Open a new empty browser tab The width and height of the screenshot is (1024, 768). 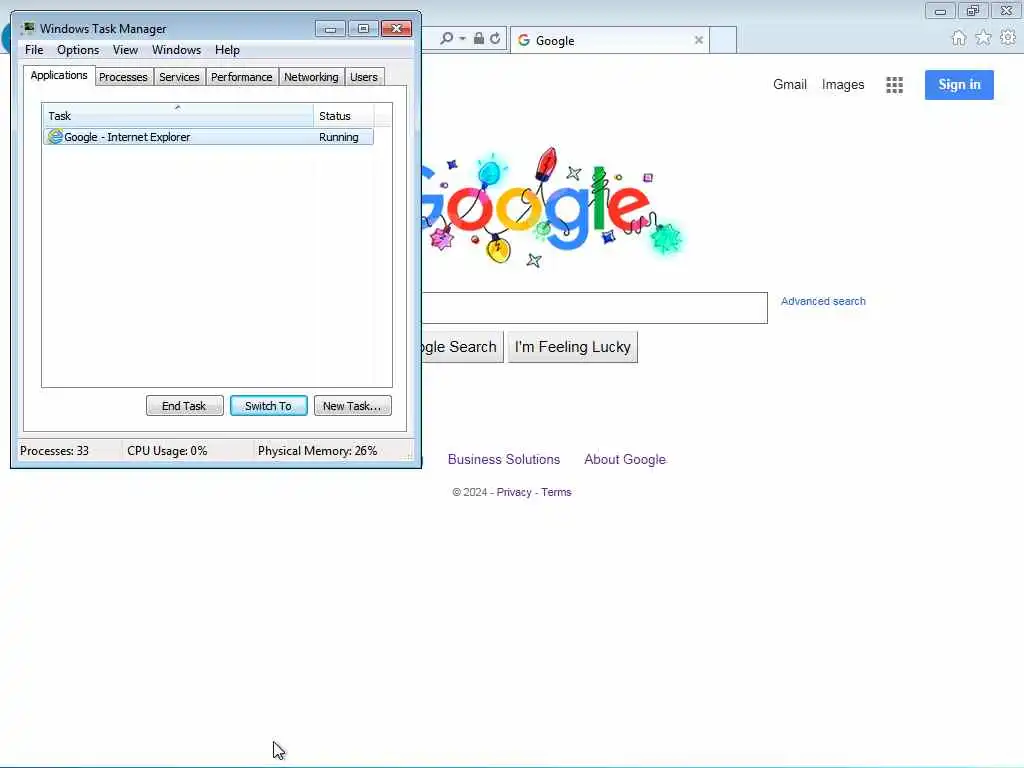click(x=723, y=40)
